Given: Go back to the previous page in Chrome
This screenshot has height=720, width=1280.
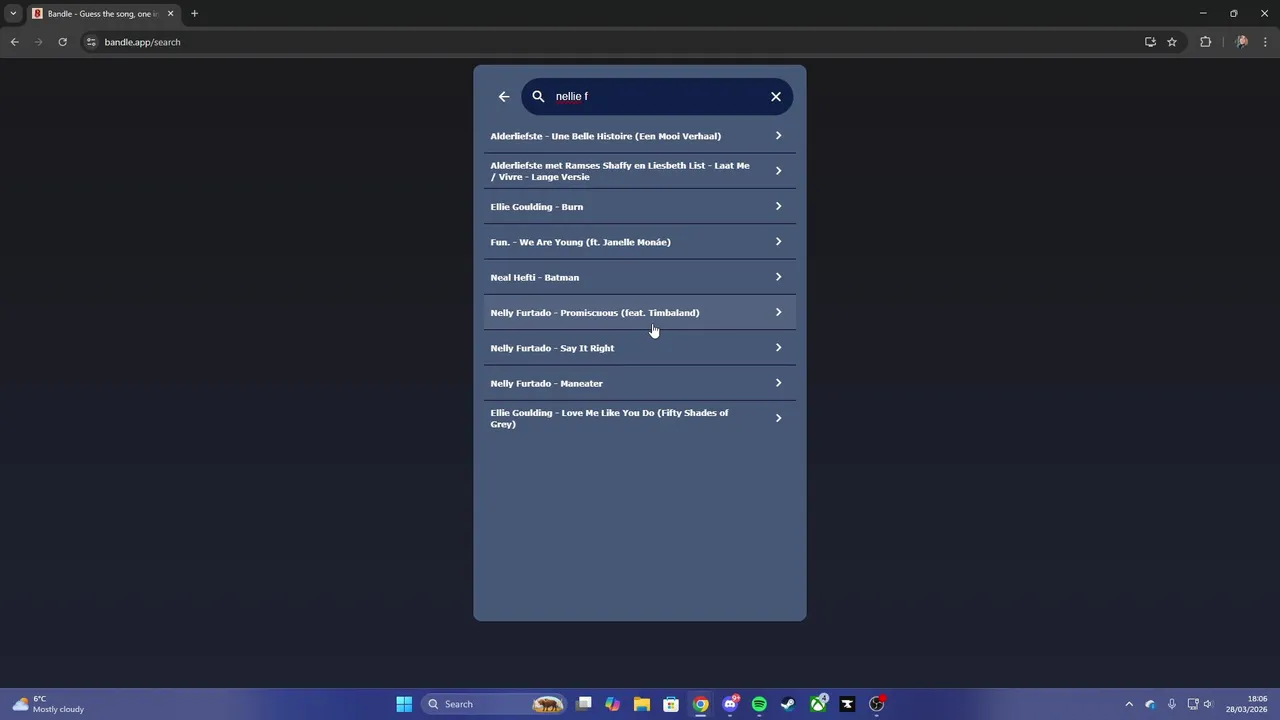Looking at the screenshot, I should pyautogui.click(x=14, y=42).
